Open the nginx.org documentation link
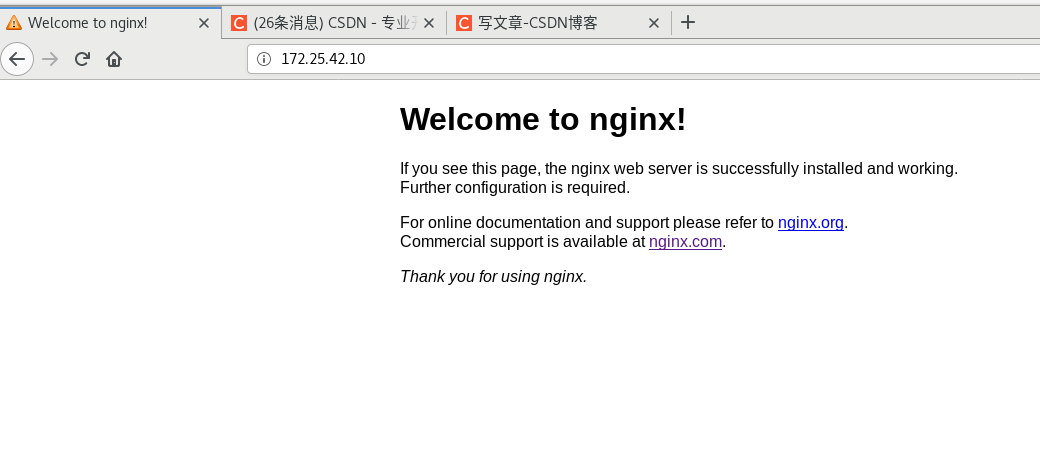Screen dimensions: 1040x457 point(811,222)
